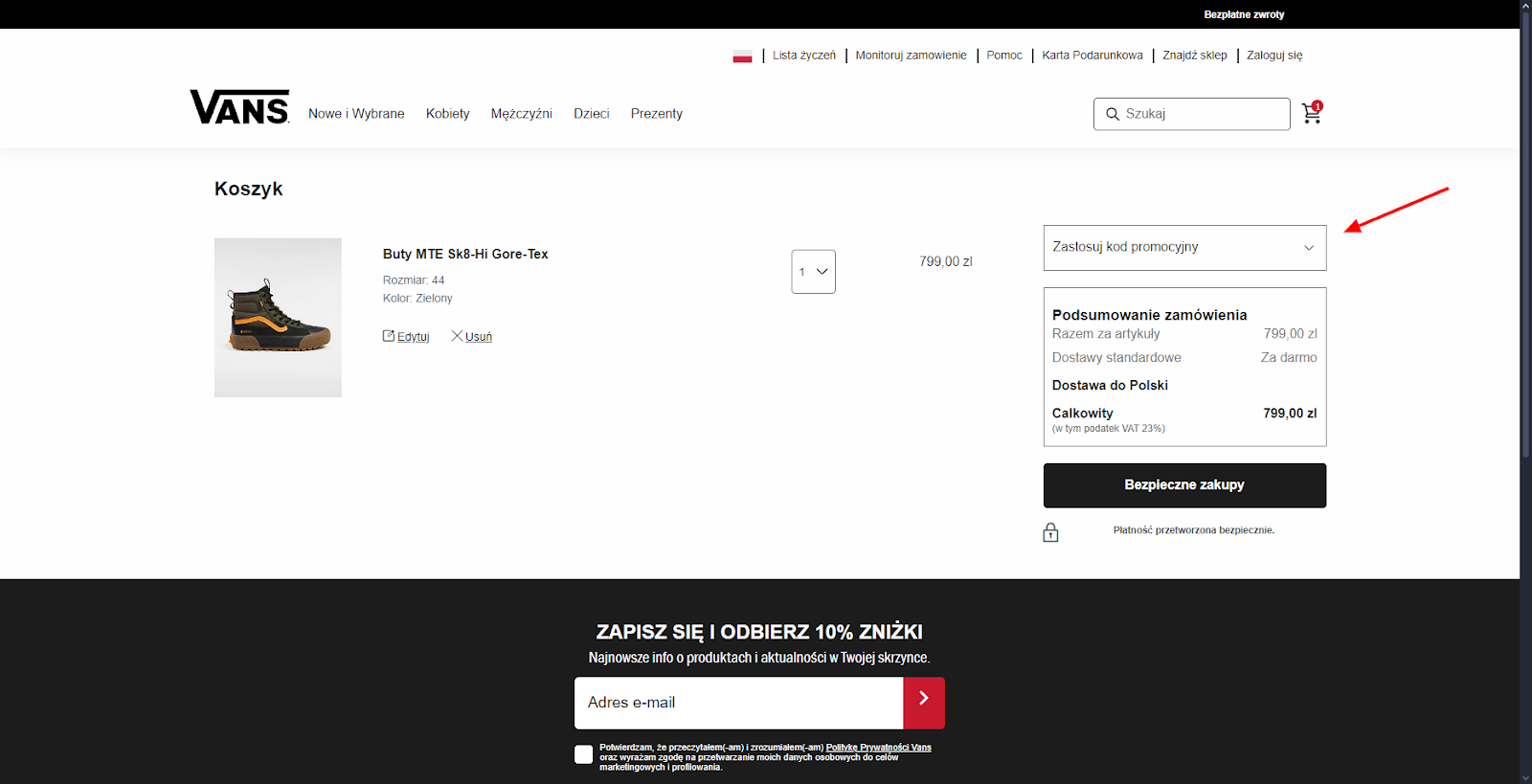
Task: Click the Edytuj edit pencil icon
Action: [x=389, y=336]
